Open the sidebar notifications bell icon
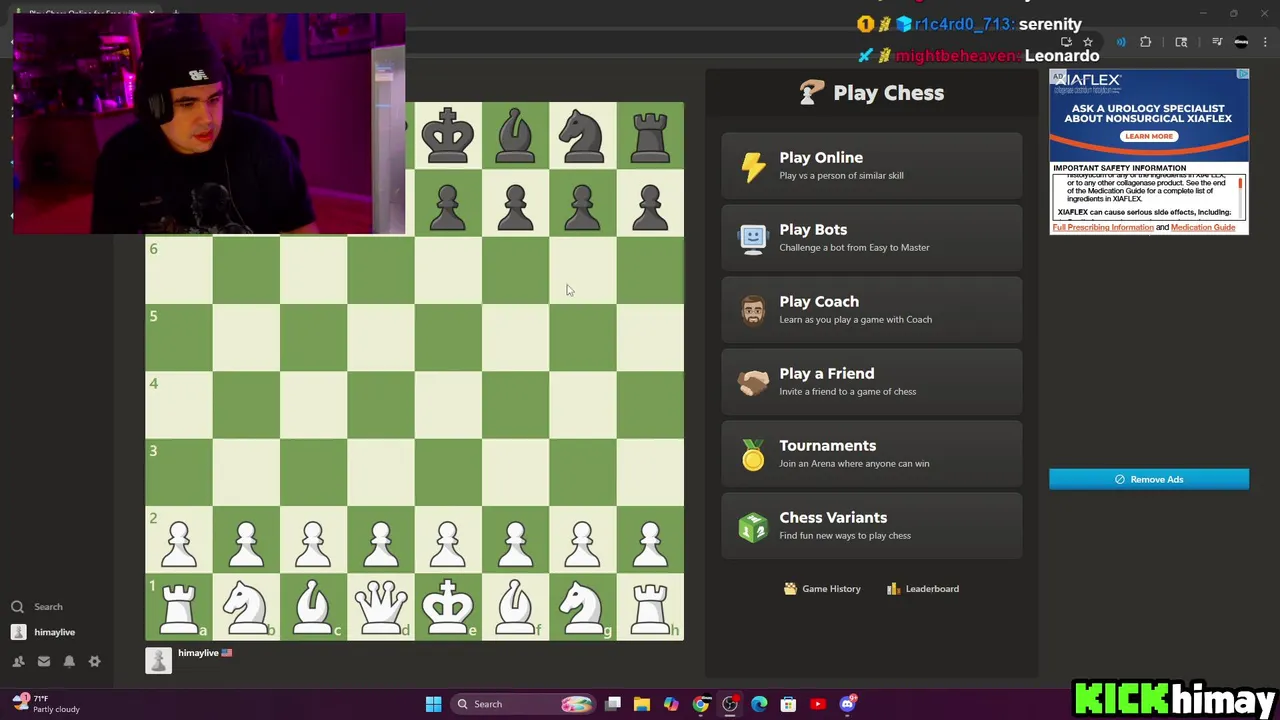1280x720 pixels. point(69,661)
